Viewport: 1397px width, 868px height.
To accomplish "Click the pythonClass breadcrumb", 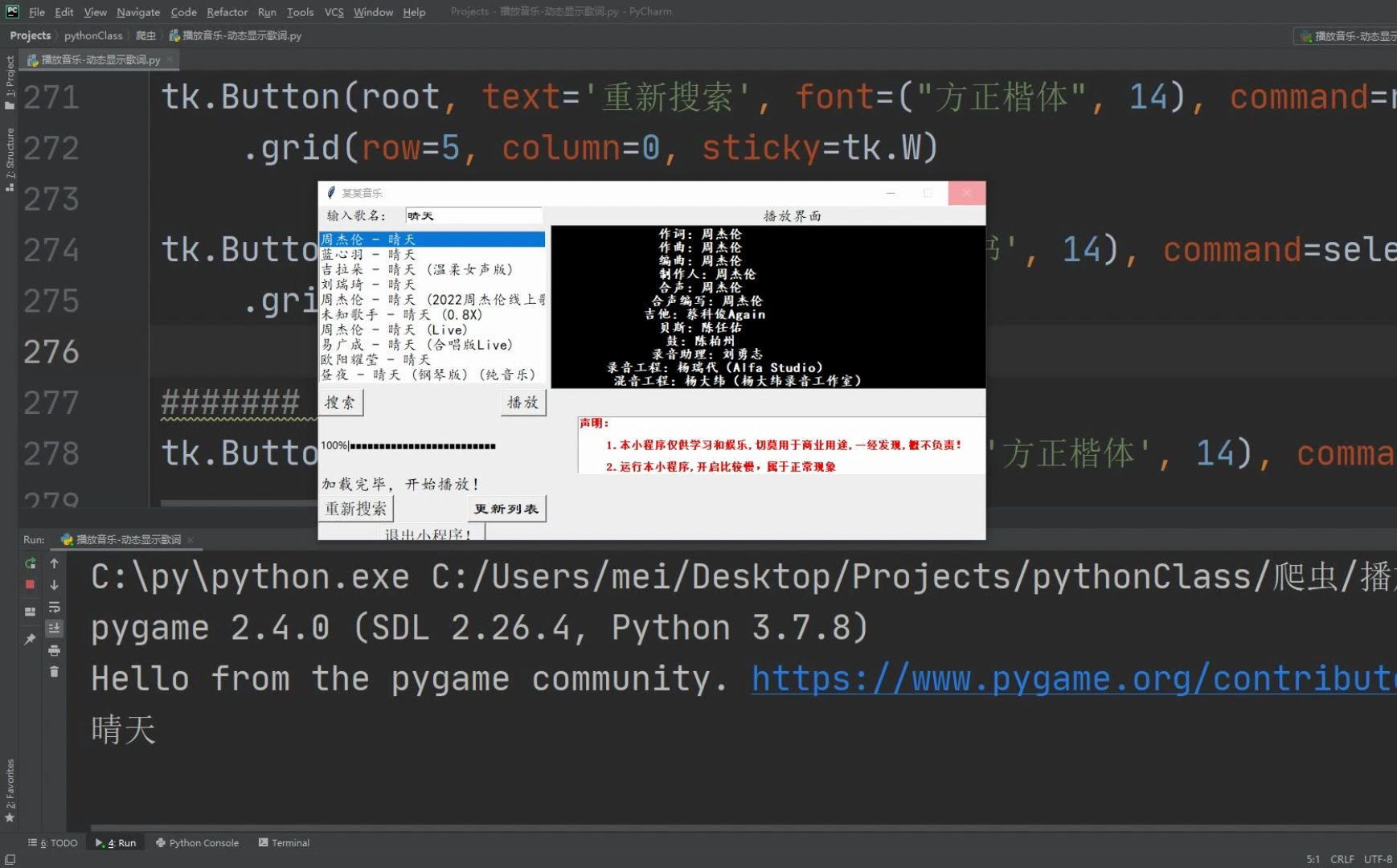I will 93,35.
